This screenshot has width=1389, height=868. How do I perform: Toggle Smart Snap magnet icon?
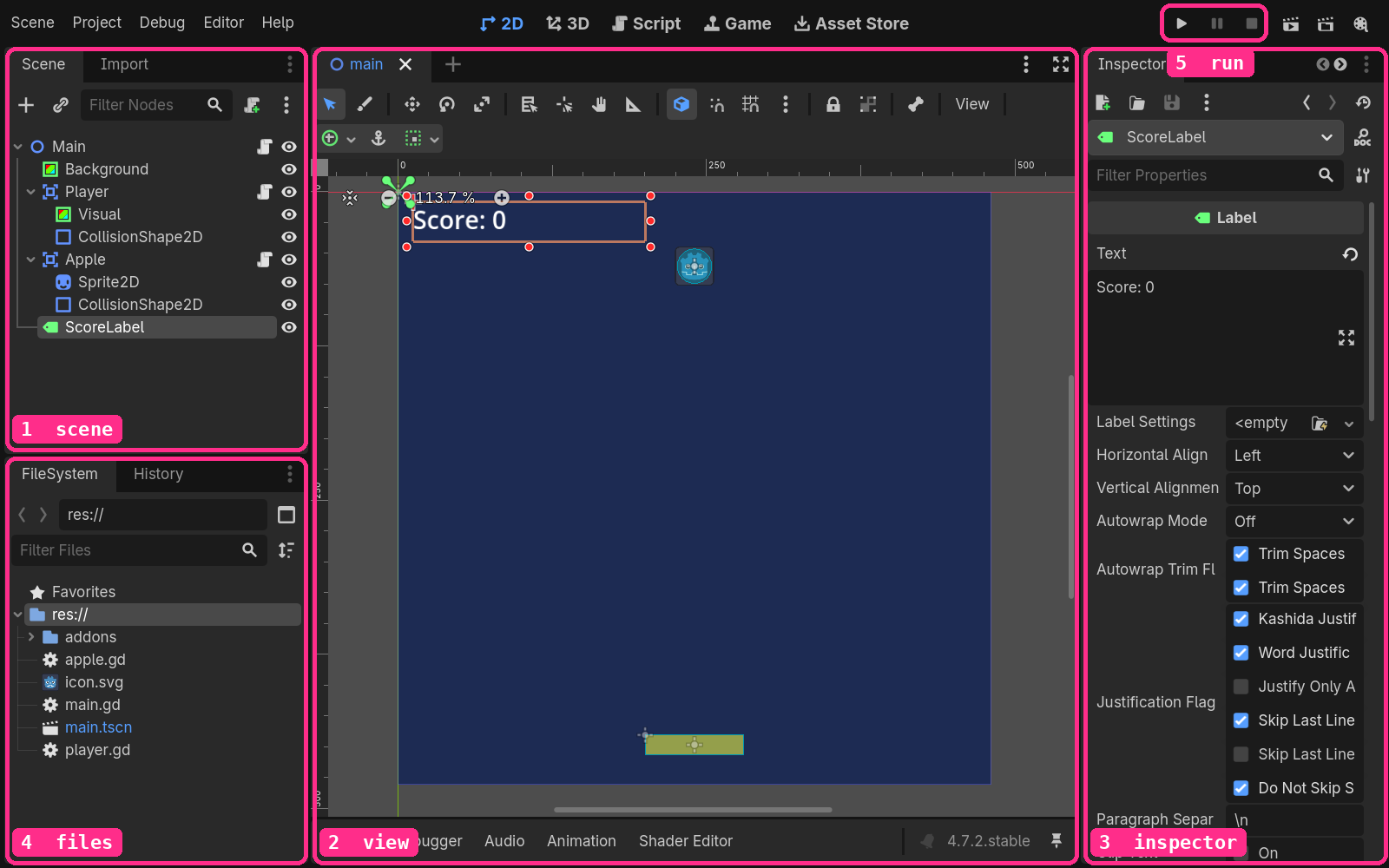pyautogui.click(x=716, y=104)
